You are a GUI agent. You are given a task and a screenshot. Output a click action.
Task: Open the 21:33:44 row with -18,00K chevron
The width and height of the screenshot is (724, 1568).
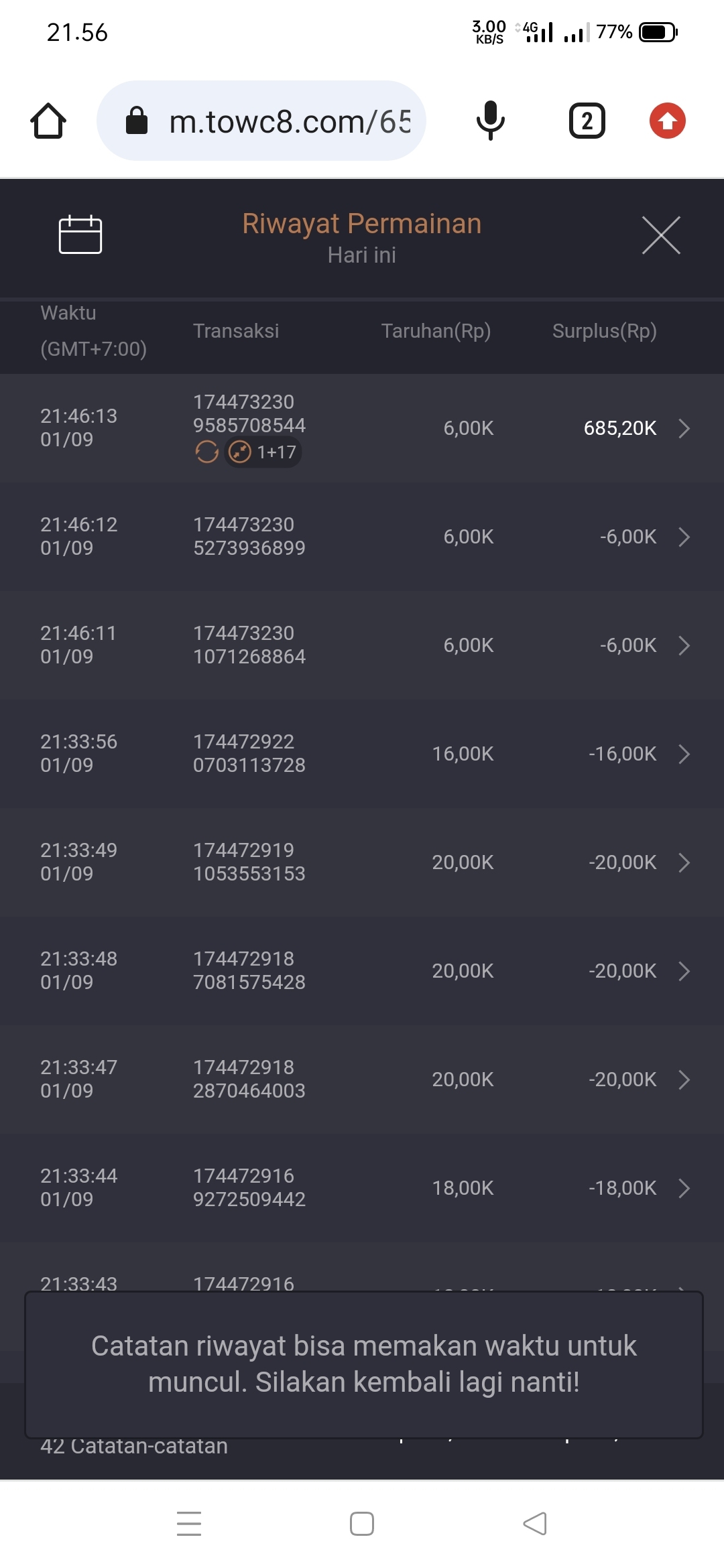pos(684,1188)
